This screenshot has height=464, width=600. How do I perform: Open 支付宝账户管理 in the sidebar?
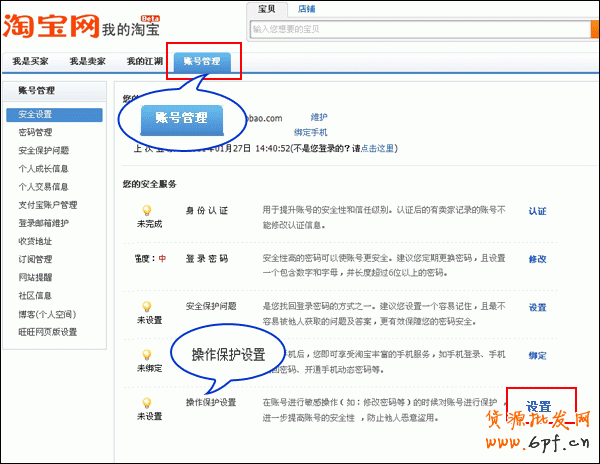pos(48,205)
